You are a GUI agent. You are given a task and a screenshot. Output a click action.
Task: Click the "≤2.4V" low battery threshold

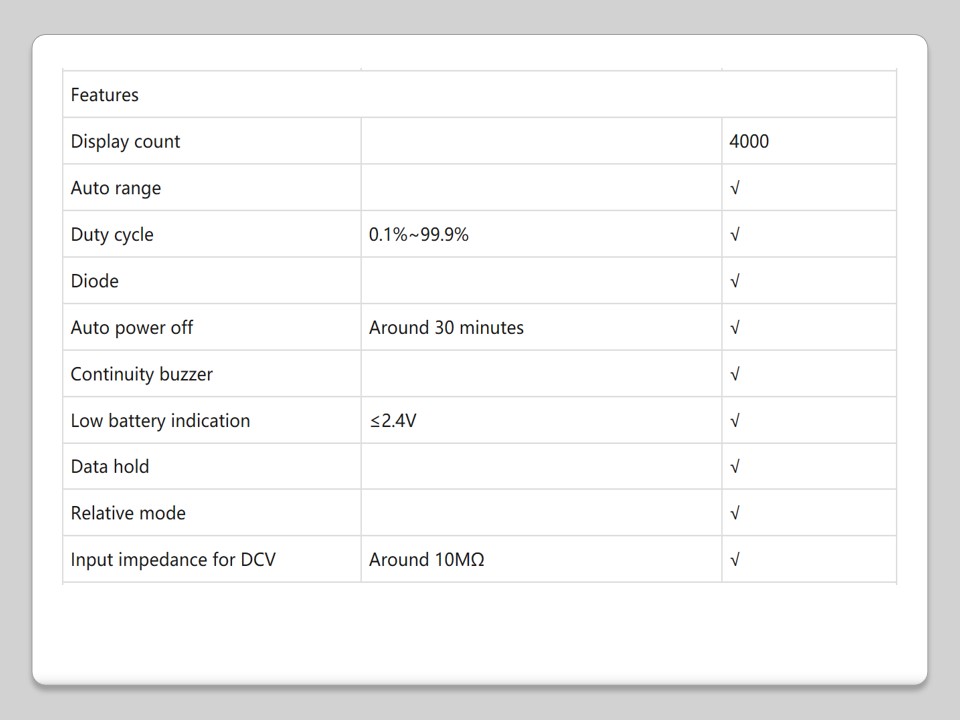[393, 420]
